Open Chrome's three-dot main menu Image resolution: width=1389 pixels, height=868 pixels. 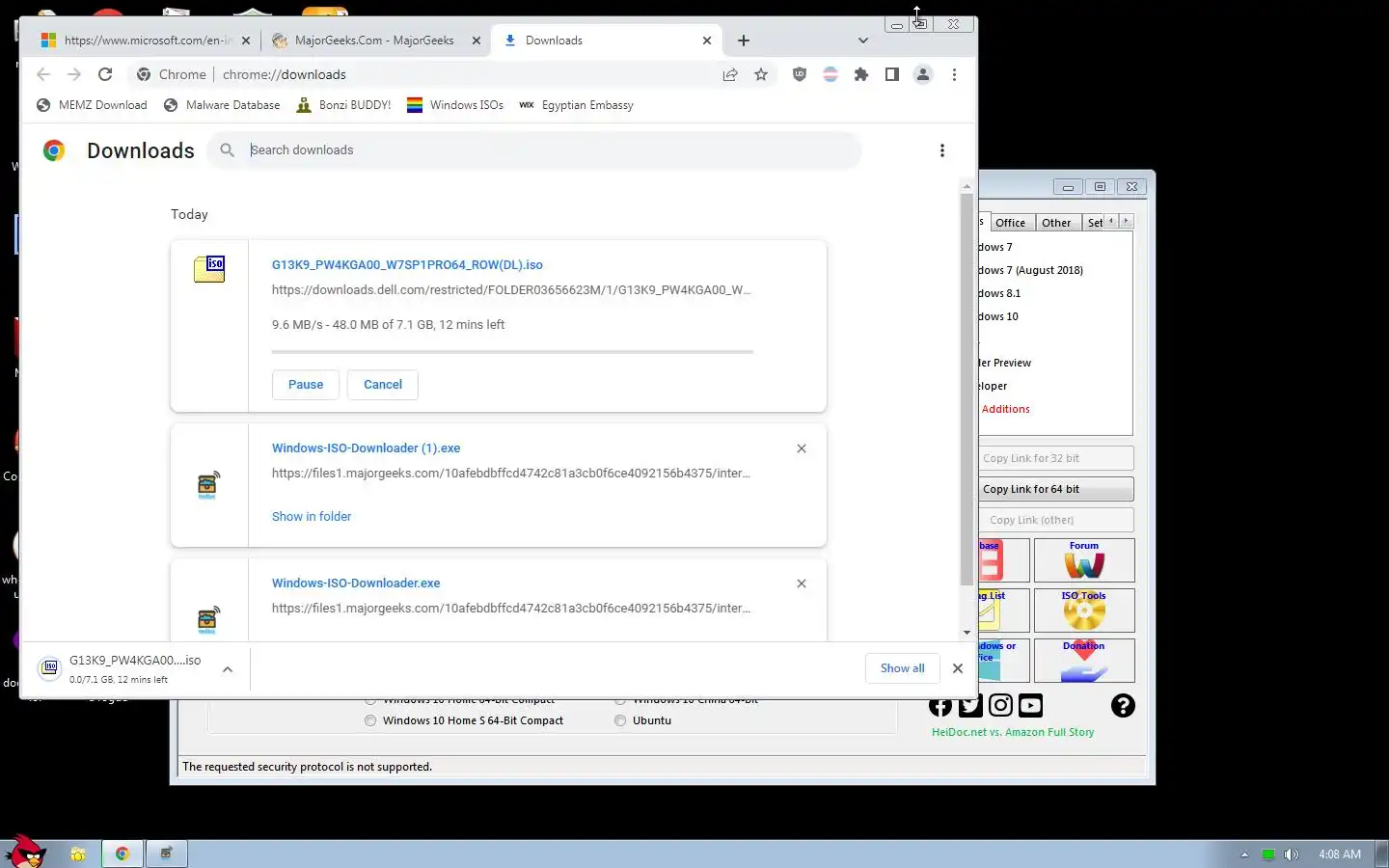click(954, 74)
